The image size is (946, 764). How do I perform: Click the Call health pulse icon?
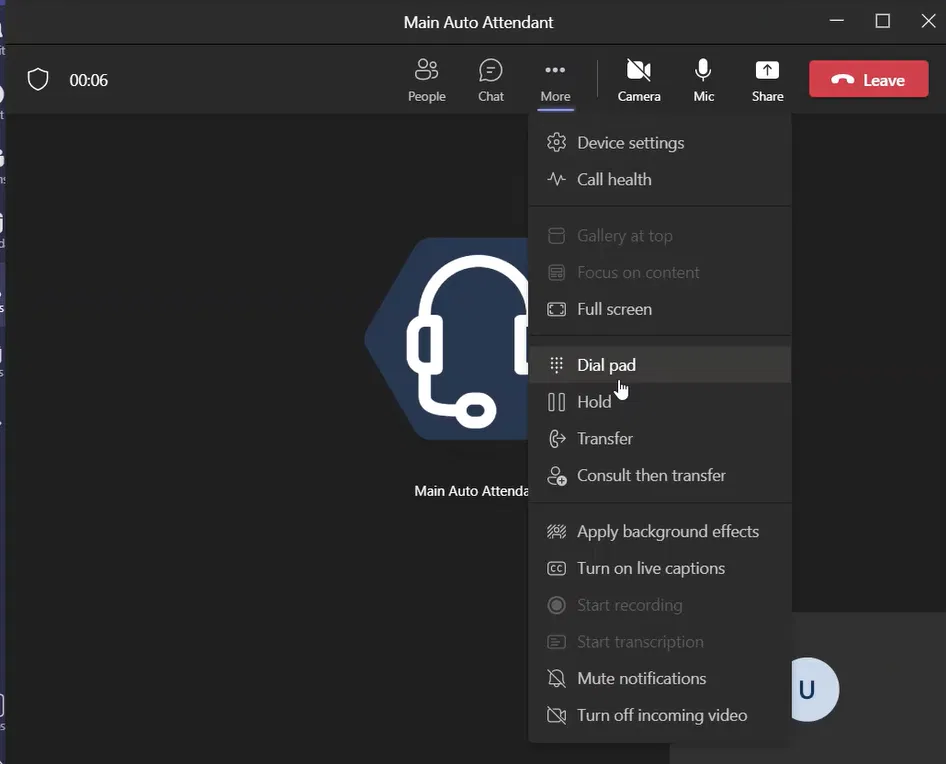click(557, 180)
